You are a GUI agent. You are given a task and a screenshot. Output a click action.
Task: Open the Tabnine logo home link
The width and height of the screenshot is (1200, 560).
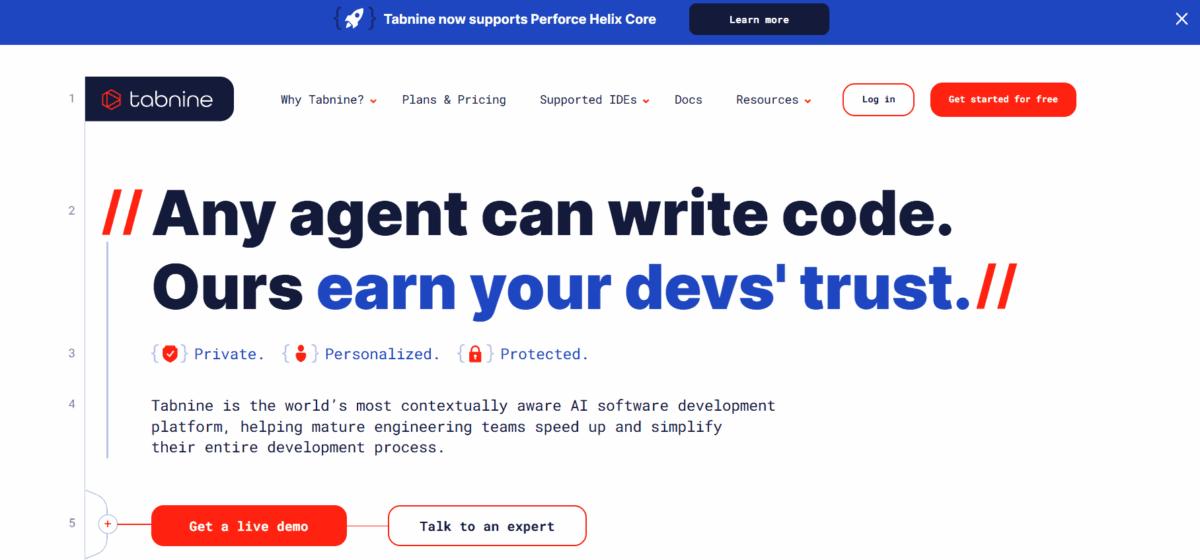160,99
